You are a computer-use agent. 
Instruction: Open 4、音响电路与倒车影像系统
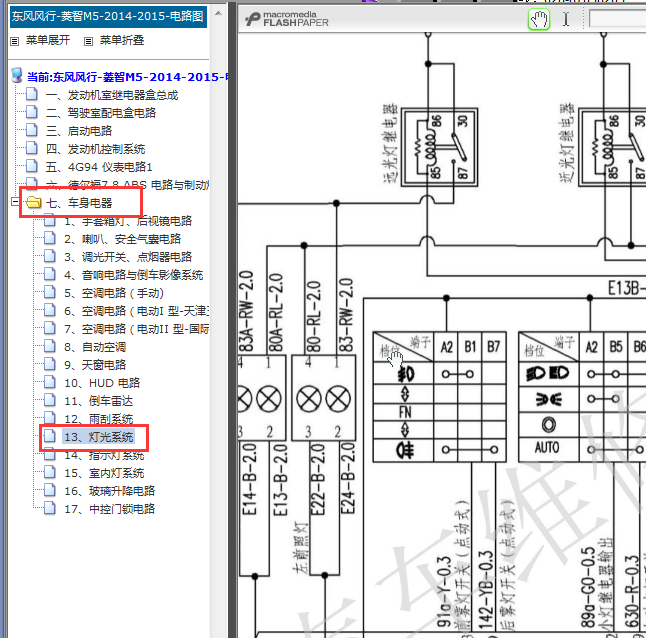click(133, 275)
